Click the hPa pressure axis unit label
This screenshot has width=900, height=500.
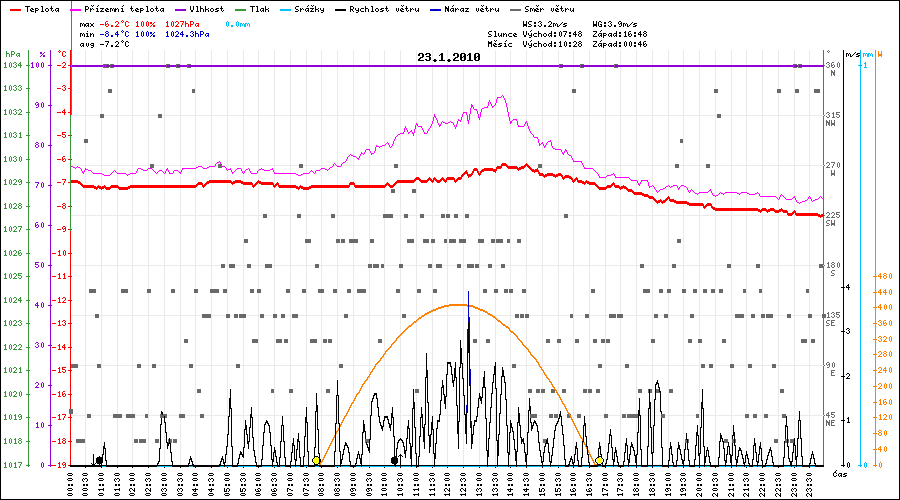(x=11, y=54)
